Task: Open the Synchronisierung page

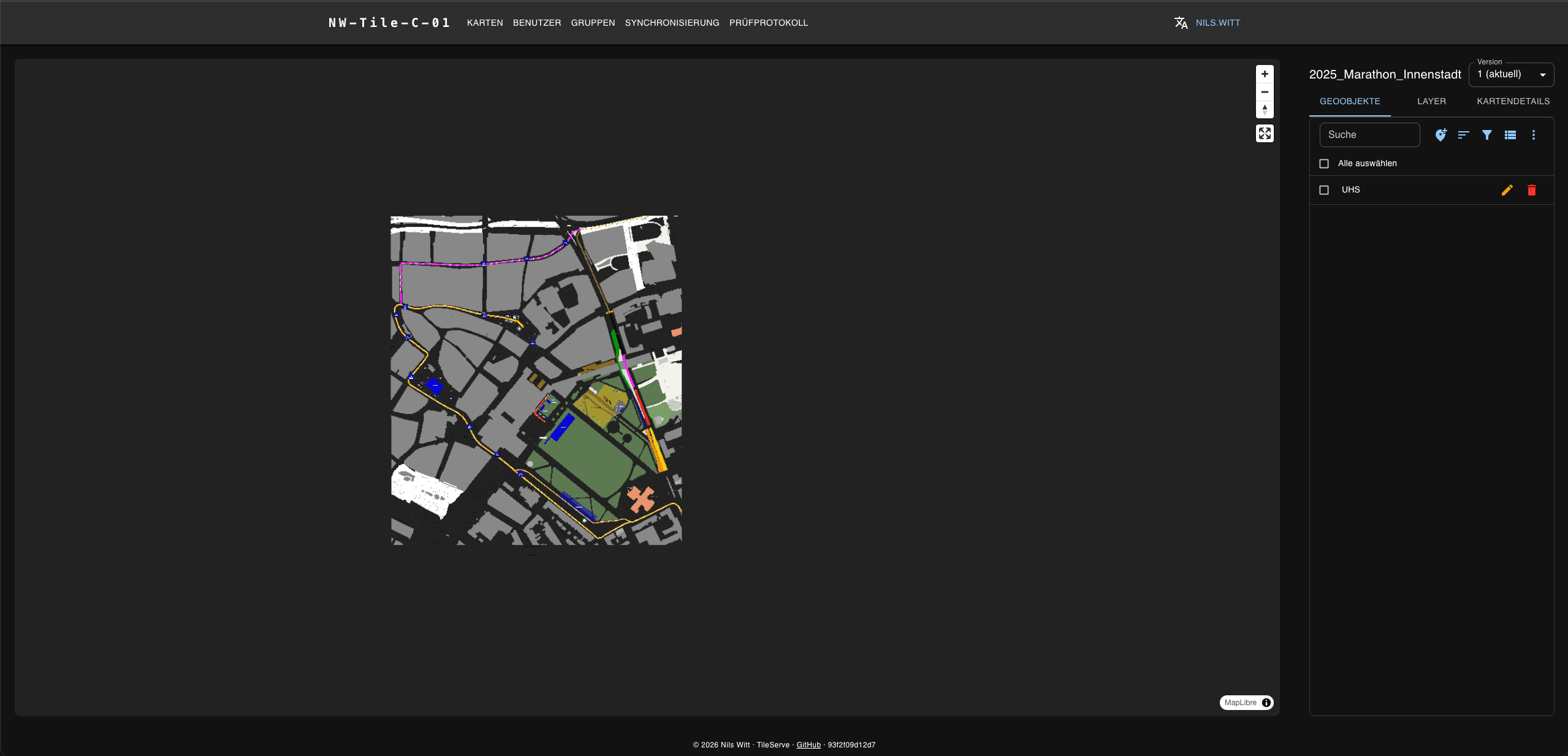Action: click(x=672, y=23)
